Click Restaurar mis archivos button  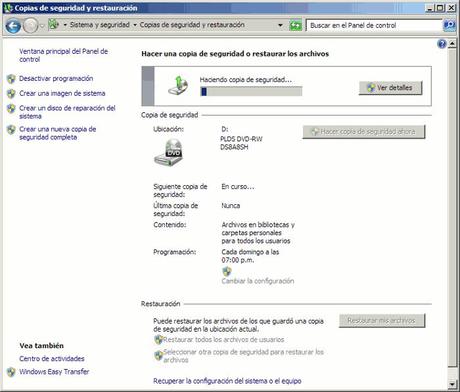382,321
